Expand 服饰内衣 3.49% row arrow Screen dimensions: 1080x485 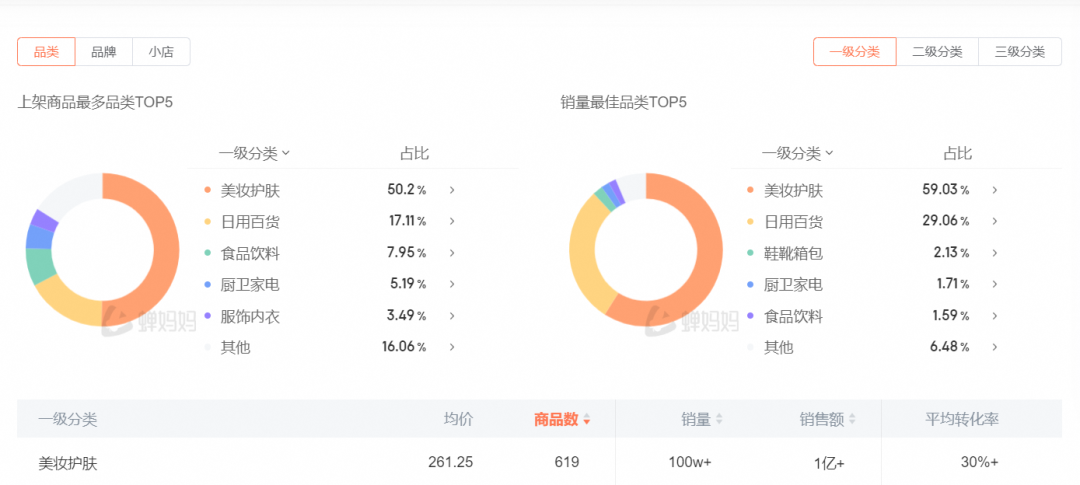click(452, 316)
